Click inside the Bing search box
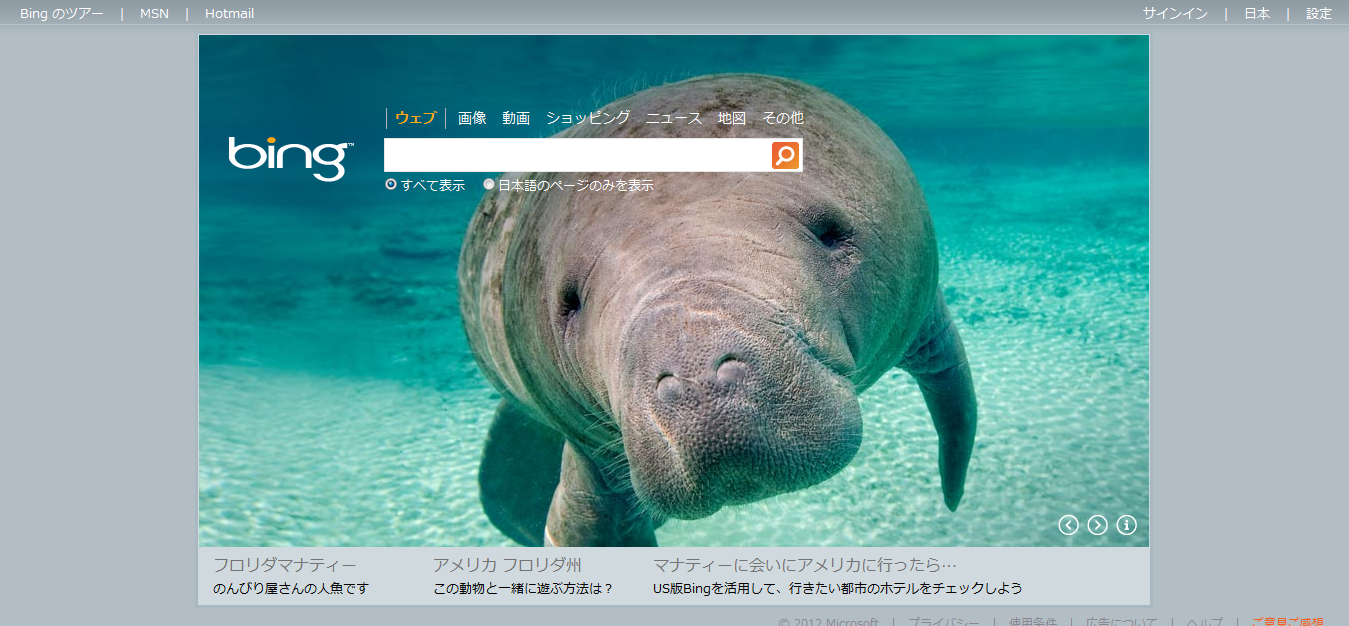This screenshot has height=626, width=1349. [x=577, y=155]
